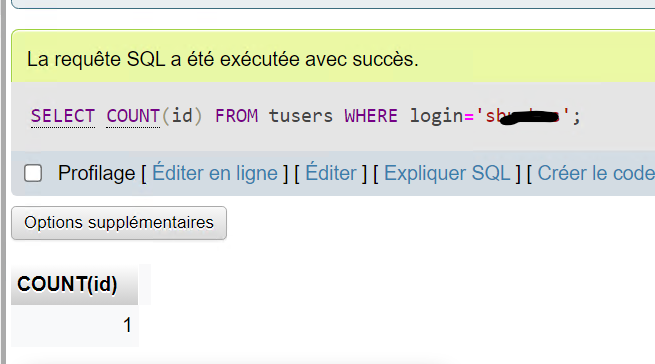Click the Éditer link
This screenshot has height=364, width=655.
pos(331,173)
